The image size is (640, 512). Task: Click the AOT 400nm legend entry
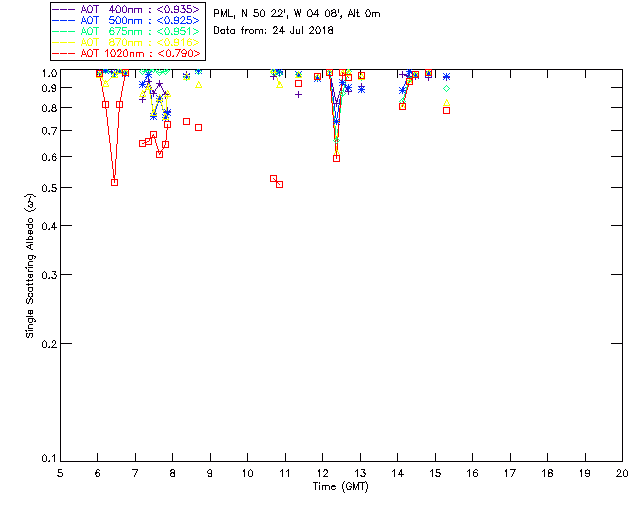(x=126, y=9)
